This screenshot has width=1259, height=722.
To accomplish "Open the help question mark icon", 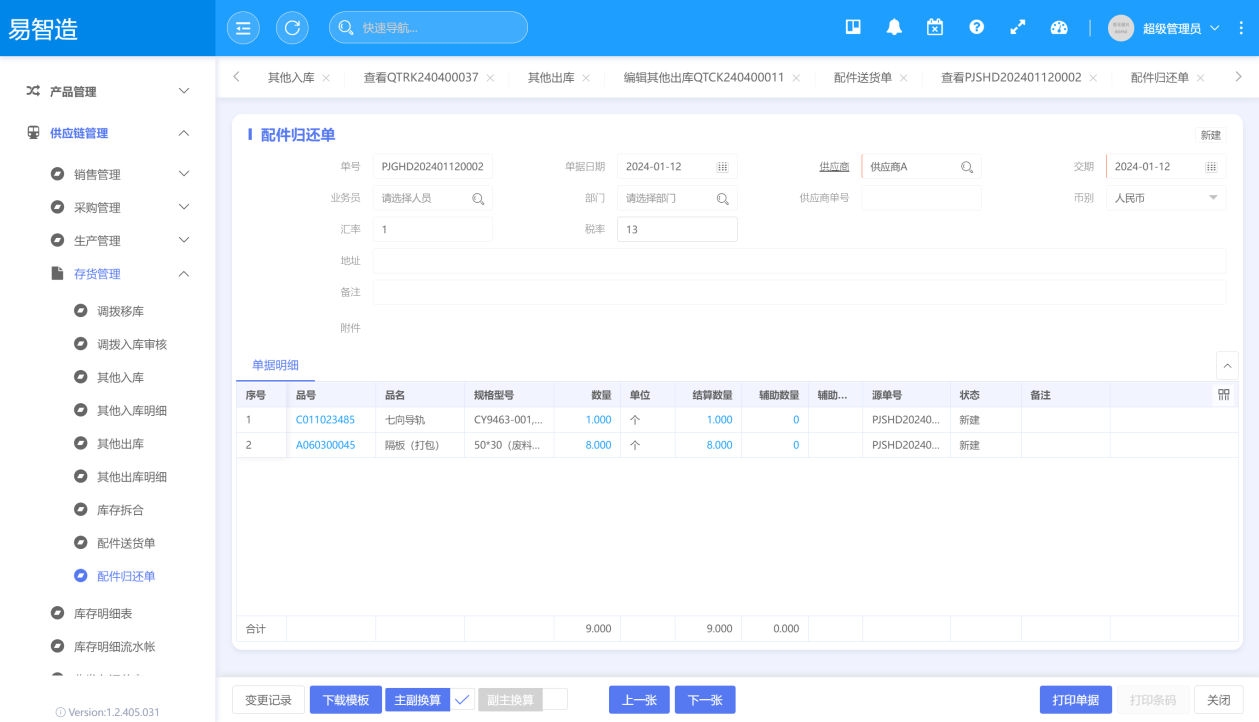I will pyautogui.click(x=976, y=28).
